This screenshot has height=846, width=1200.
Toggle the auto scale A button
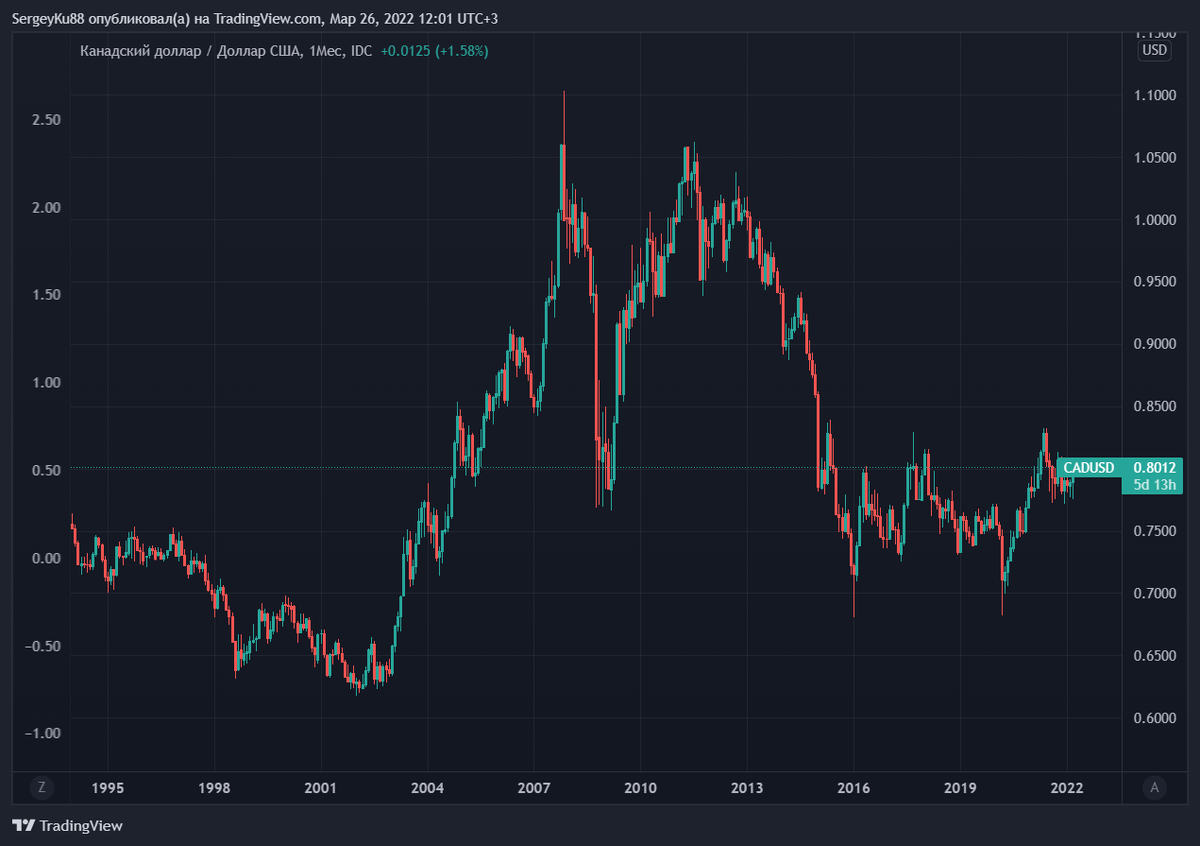(1155, 787)
